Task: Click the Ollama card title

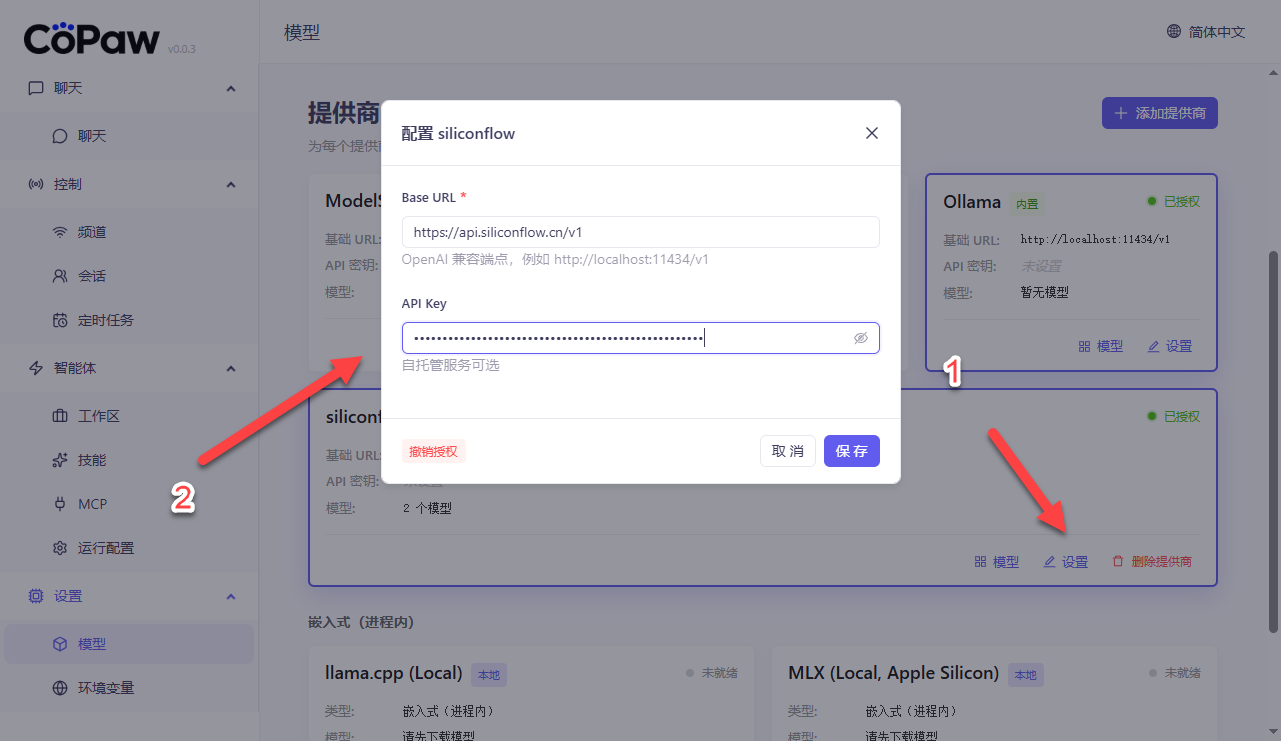Action: pos(972,202)
